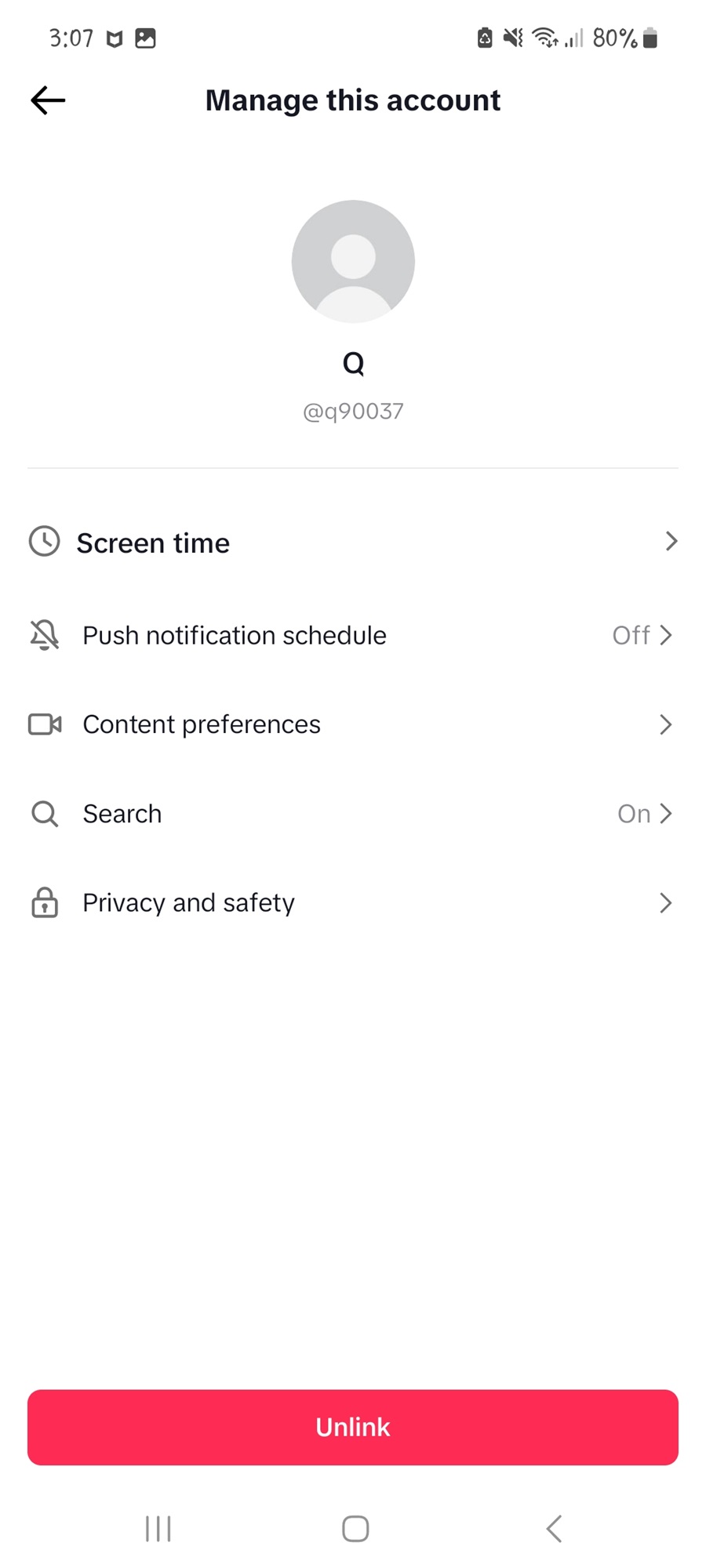
Task: Open the Content preferences label
Action: [x=202, y=724]
